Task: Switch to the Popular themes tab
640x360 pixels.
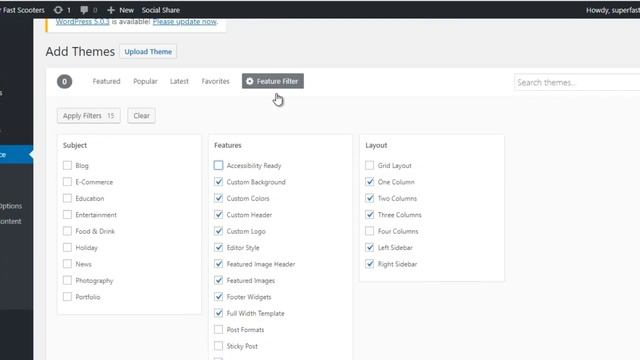Action: 145,81
